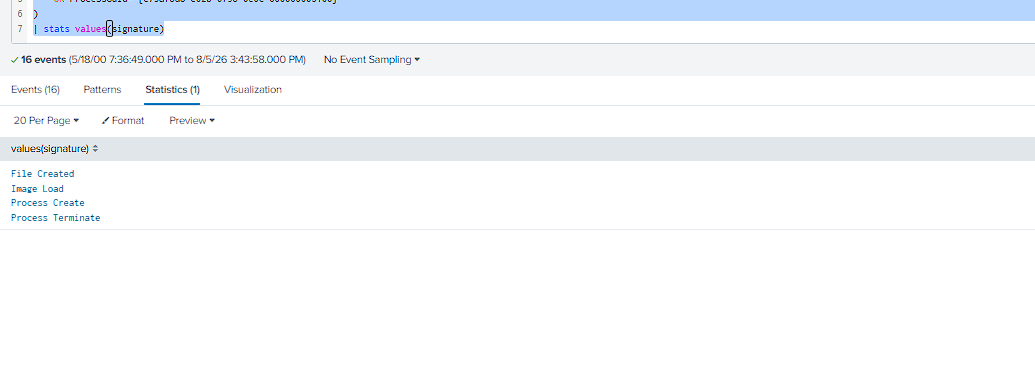Click the Format pencil button
The height and width of the screenshot is (385, 1035).
(123, 121)
